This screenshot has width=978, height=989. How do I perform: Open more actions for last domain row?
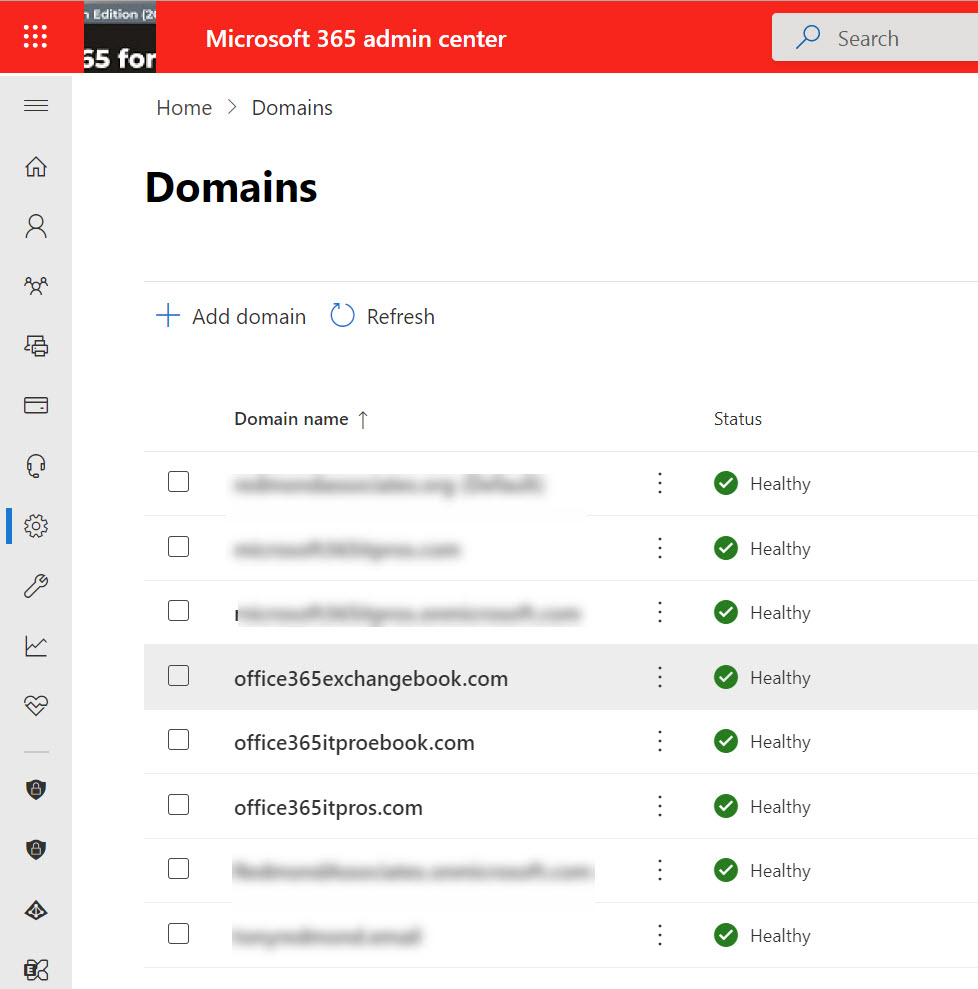pos(660,935)
